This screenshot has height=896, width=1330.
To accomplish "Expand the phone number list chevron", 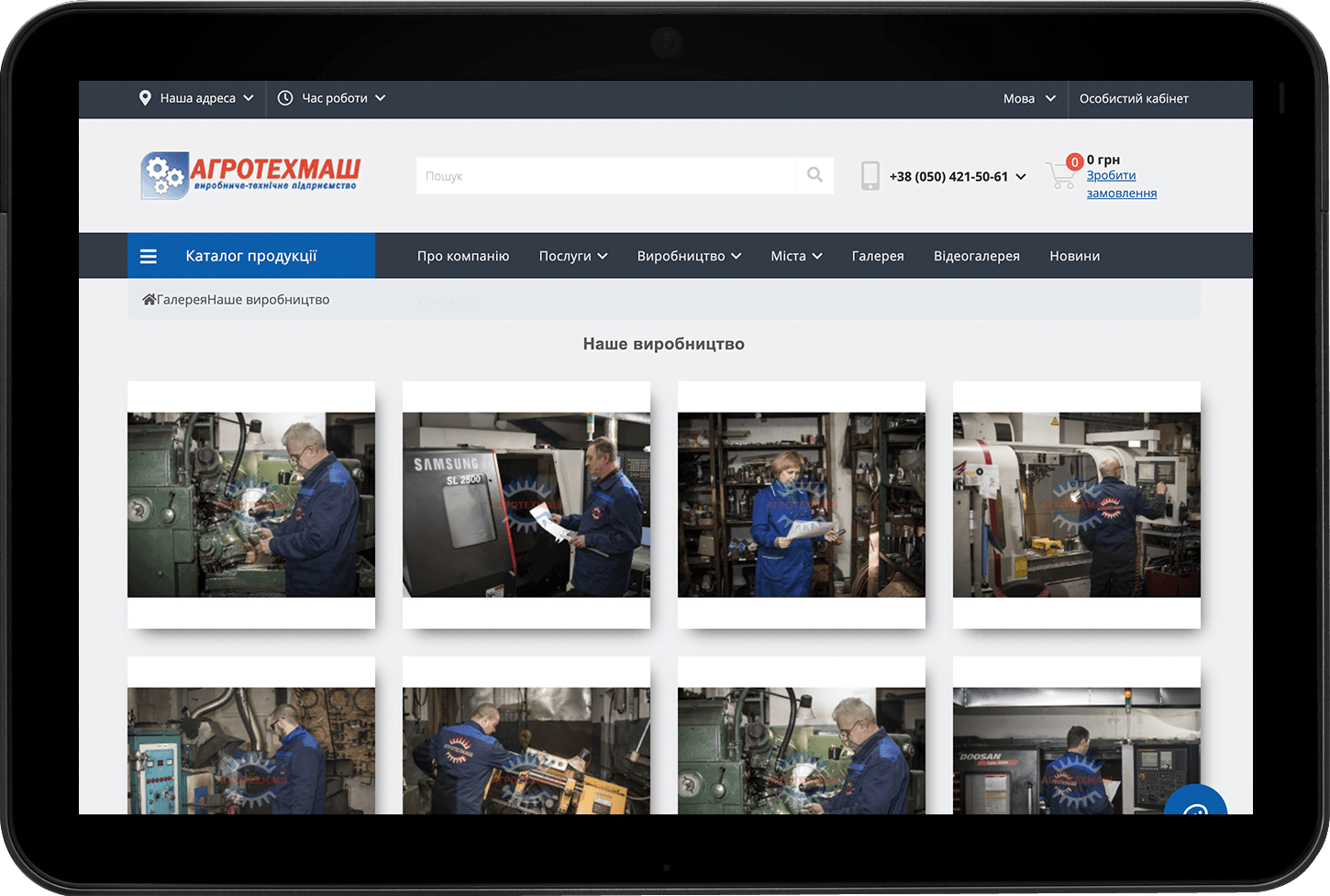I will [1021, 177].
